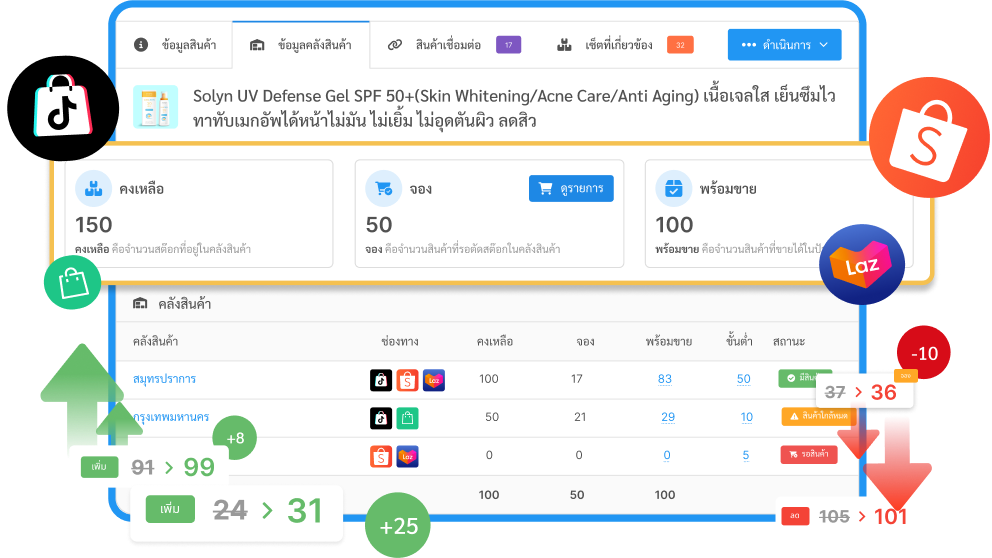This screenshot has height=558, width=992.
Task: Select green bag channel icon in กรุงเทพมหานคร row
Action: coord(407,418)
